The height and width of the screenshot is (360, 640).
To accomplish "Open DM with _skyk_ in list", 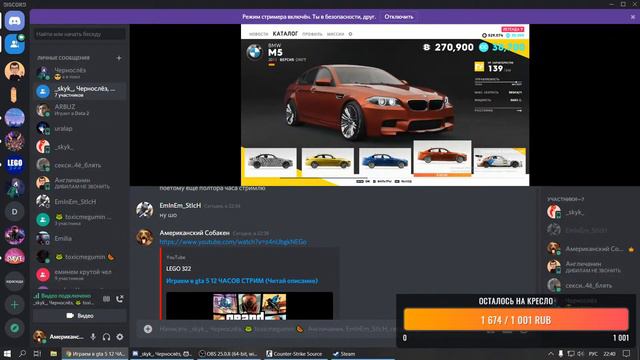I will click(x=80, y=147).
